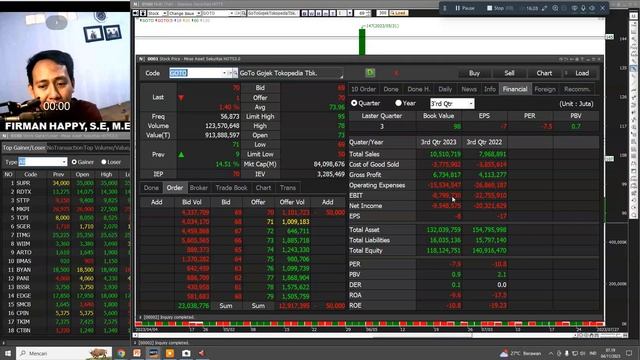Select the Gainer radio option
640x360 pixels.
coord(74,162)
